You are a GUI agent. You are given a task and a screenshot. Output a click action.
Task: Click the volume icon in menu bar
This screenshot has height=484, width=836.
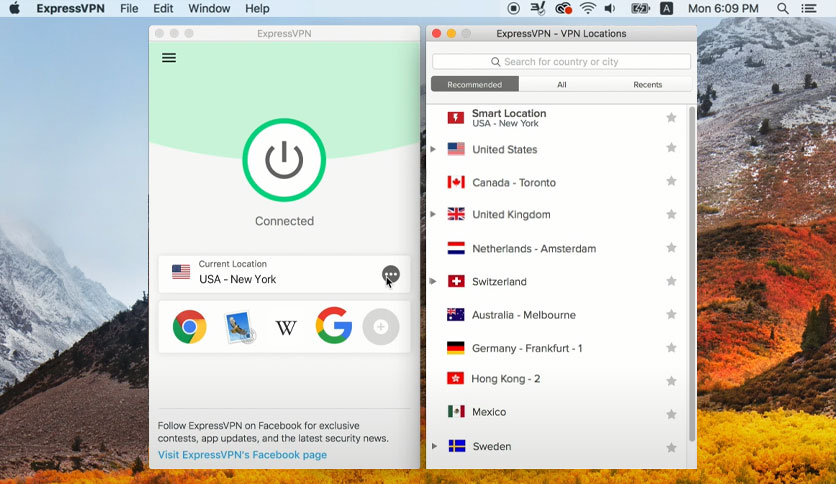pyautogui.click(x=610, y=8)
